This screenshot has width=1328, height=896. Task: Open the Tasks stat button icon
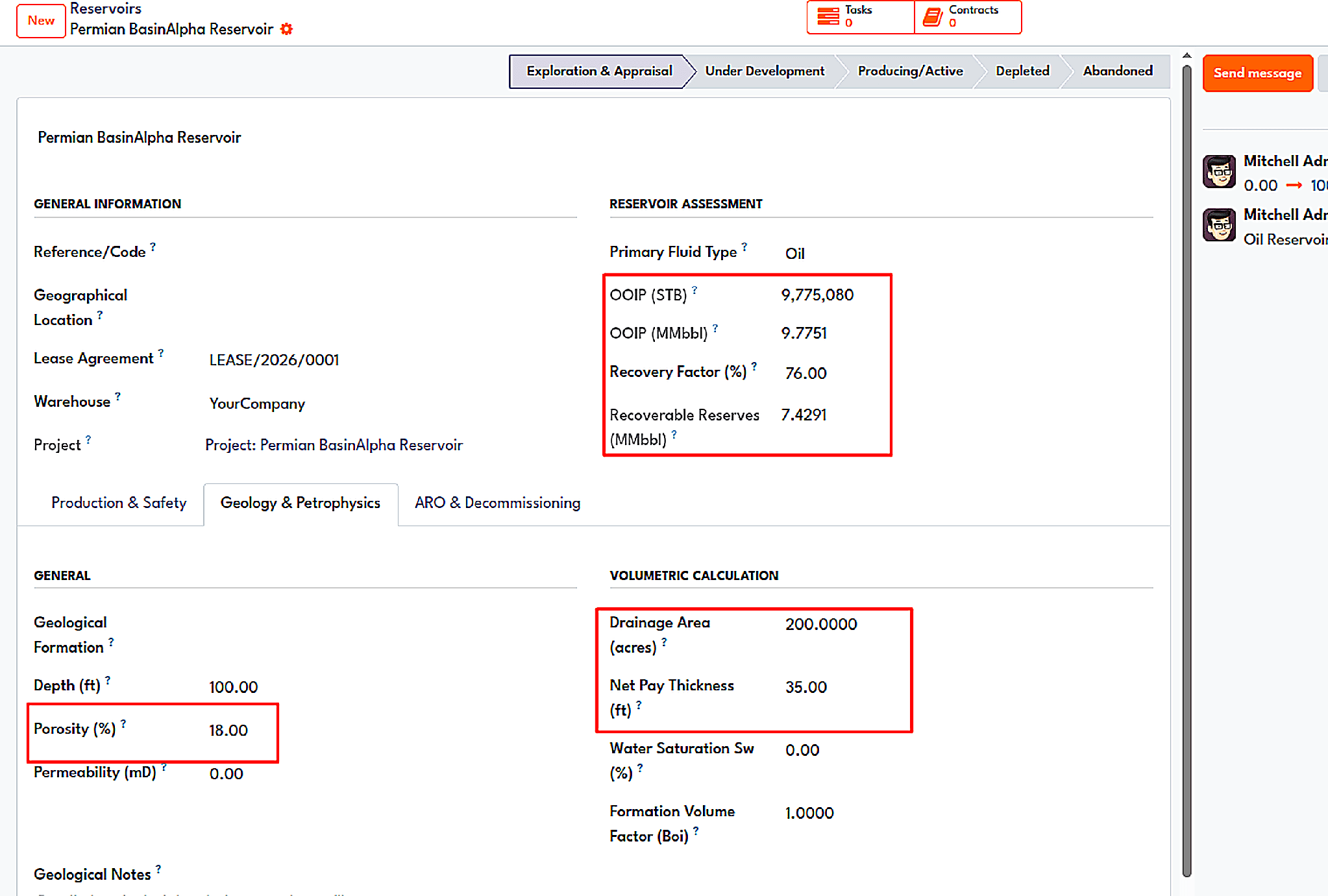pyautogui.click(x=828, y=16)
